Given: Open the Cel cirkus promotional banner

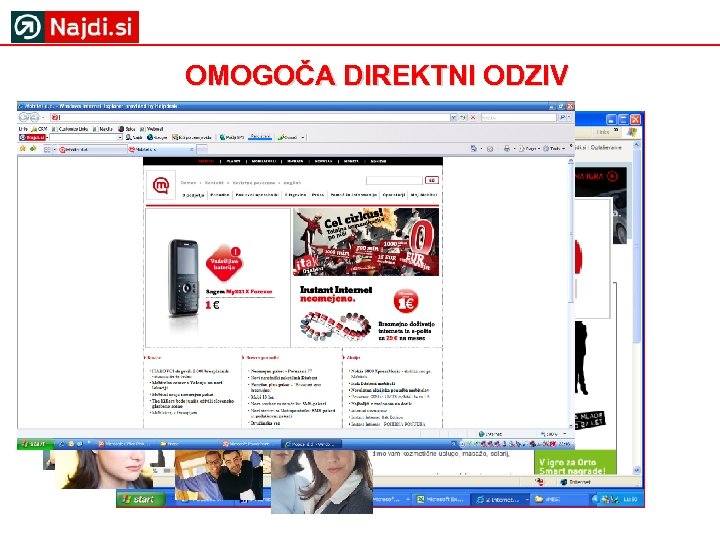Looking at the screenshot, I should (x=366, y=242).
